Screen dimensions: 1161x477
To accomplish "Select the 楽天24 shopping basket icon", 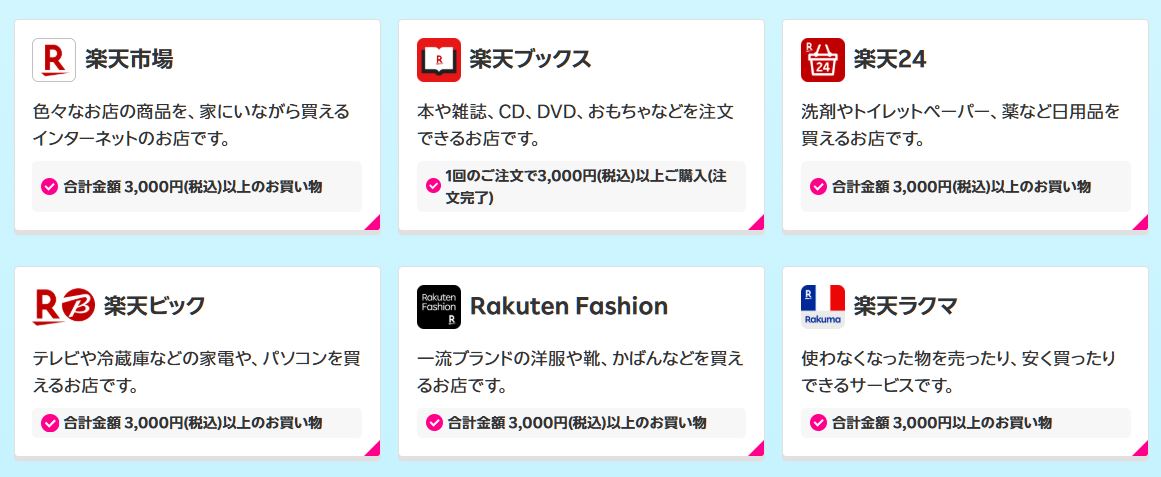I will [823, 59].
